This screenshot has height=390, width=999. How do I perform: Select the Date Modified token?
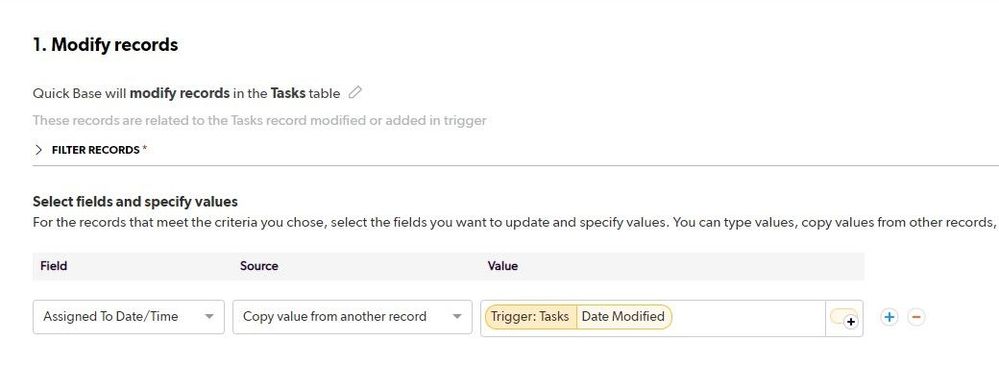click(623, 317)
